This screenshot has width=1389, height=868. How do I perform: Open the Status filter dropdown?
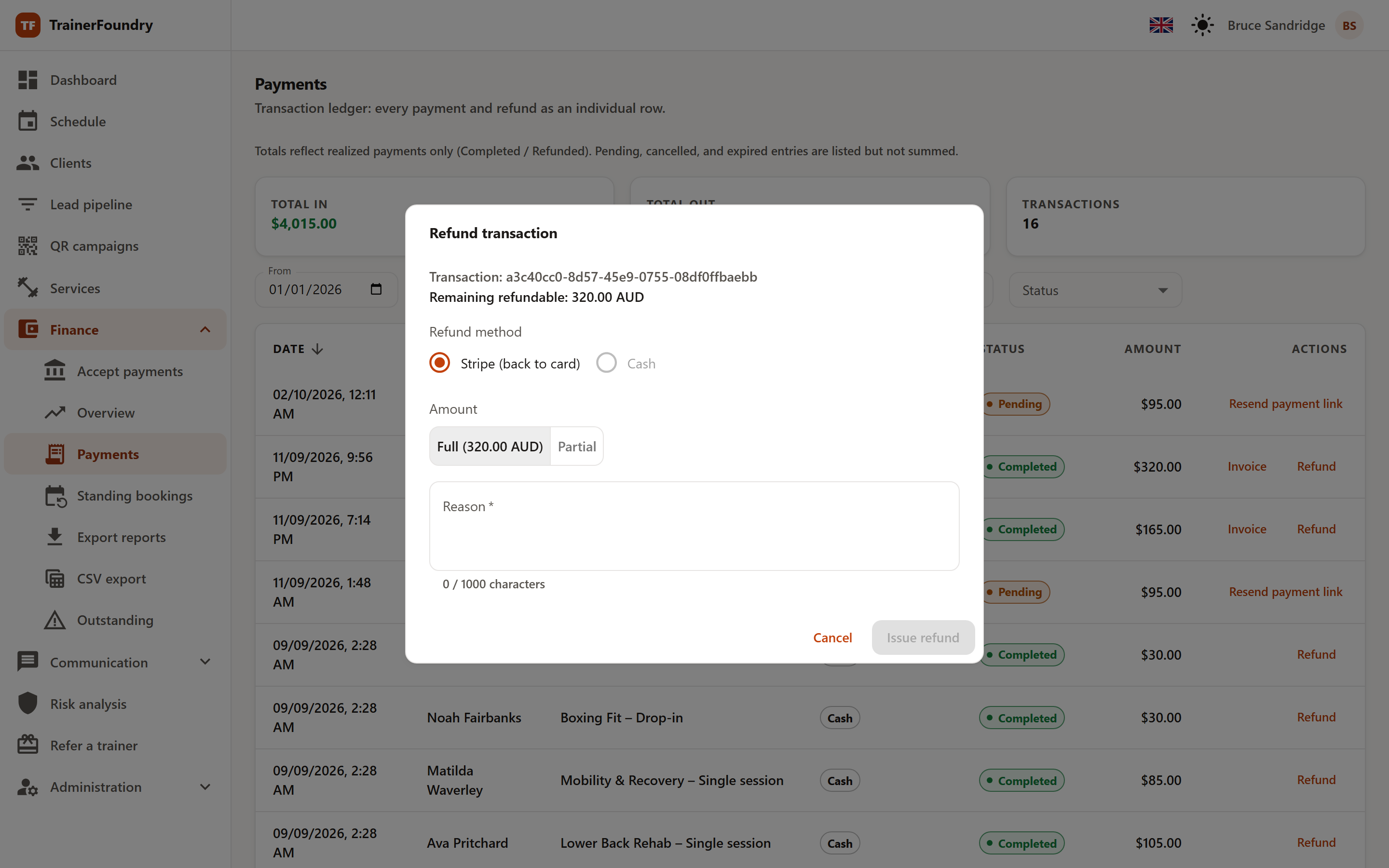click(1095, 290)
